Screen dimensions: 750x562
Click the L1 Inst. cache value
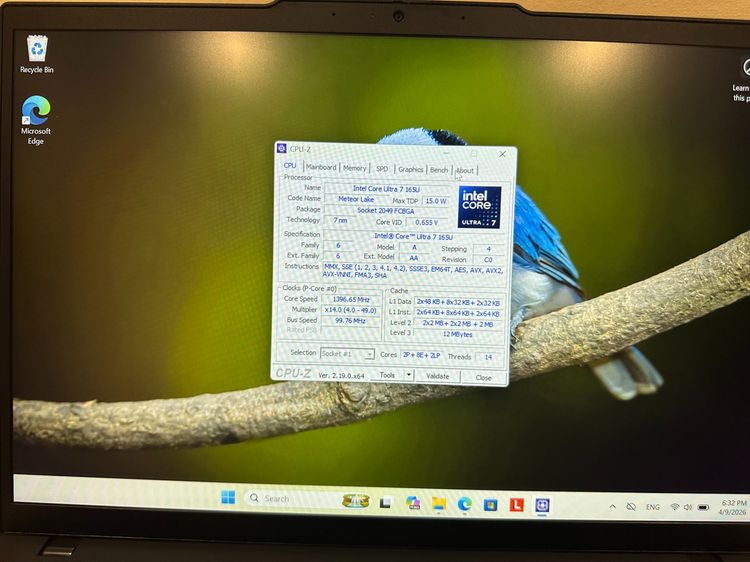pyautogui.click(x=458, y=313)
